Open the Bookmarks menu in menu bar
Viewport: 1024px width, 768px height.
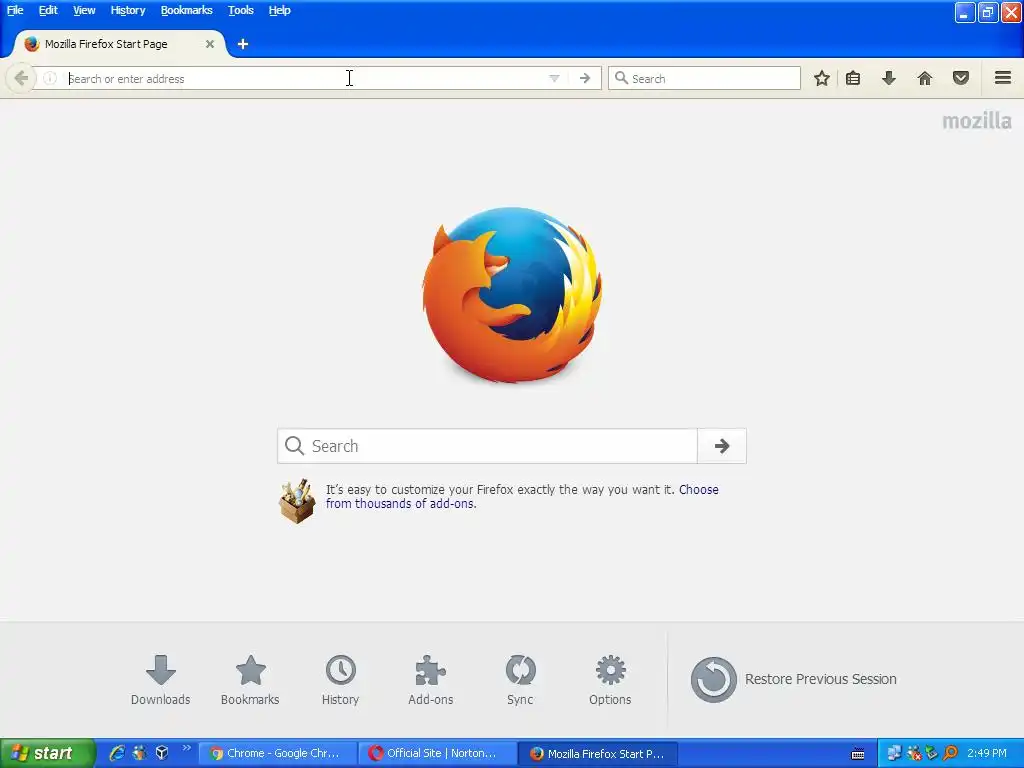[187, 10]
